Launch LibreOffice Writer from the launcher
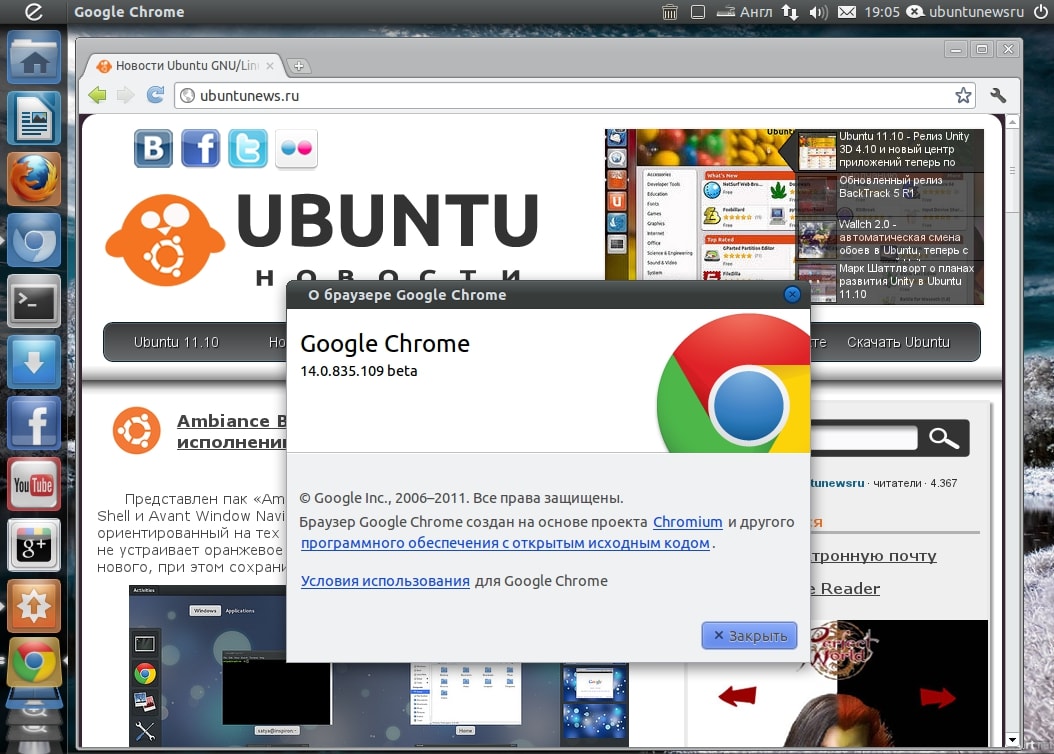This screenshot has height=754, width=1054. click(x=34, y=118)
